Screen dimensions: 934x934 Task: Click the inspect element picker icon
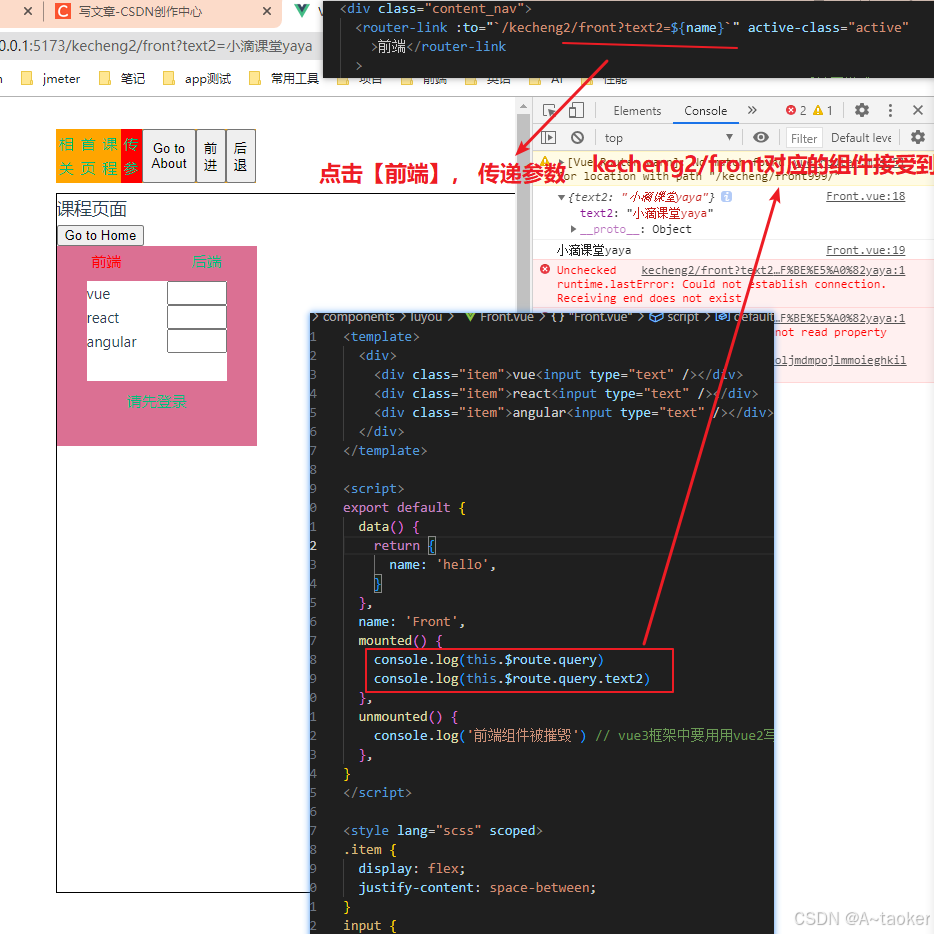[x=549, y=110]
